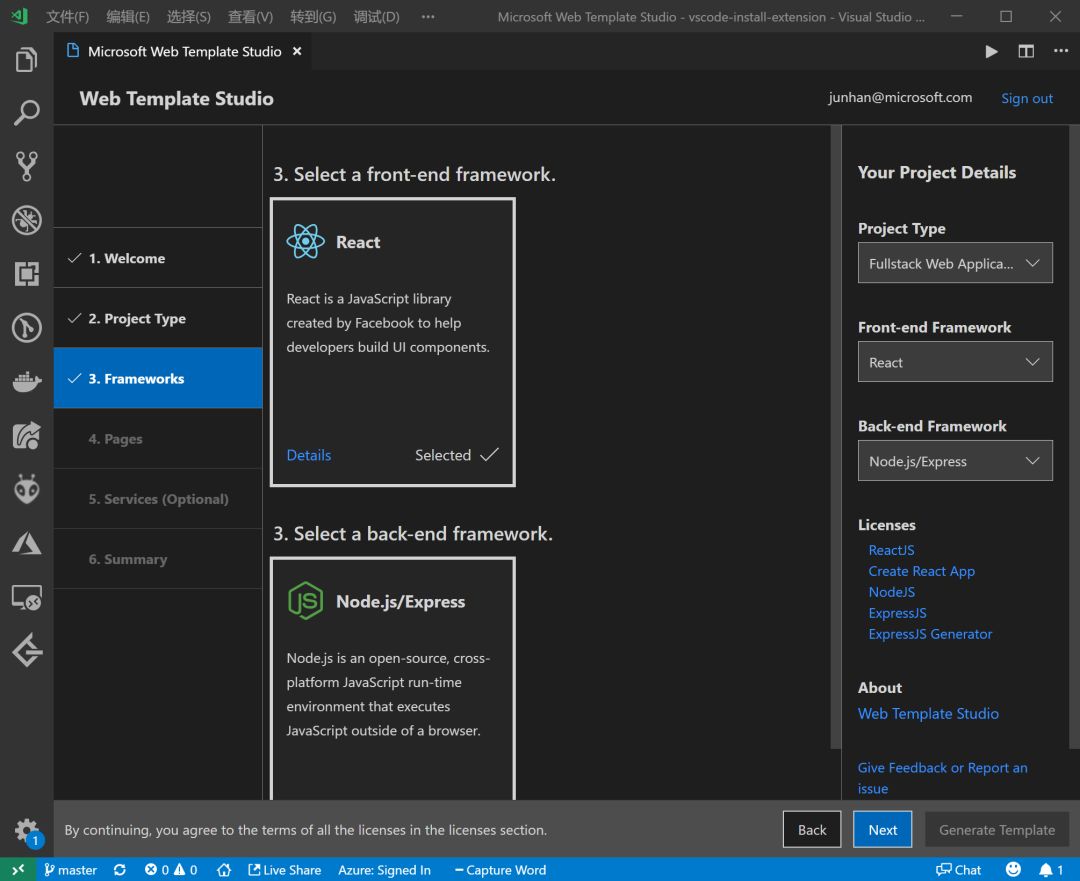Open the Project Type dropdown

click(955, 262)
